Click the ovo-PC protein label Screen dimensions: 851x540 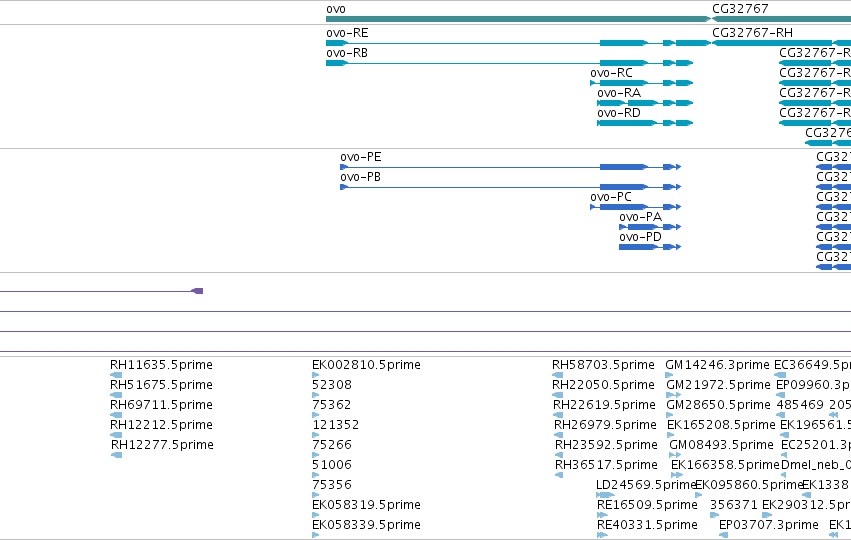pos(611,197)
